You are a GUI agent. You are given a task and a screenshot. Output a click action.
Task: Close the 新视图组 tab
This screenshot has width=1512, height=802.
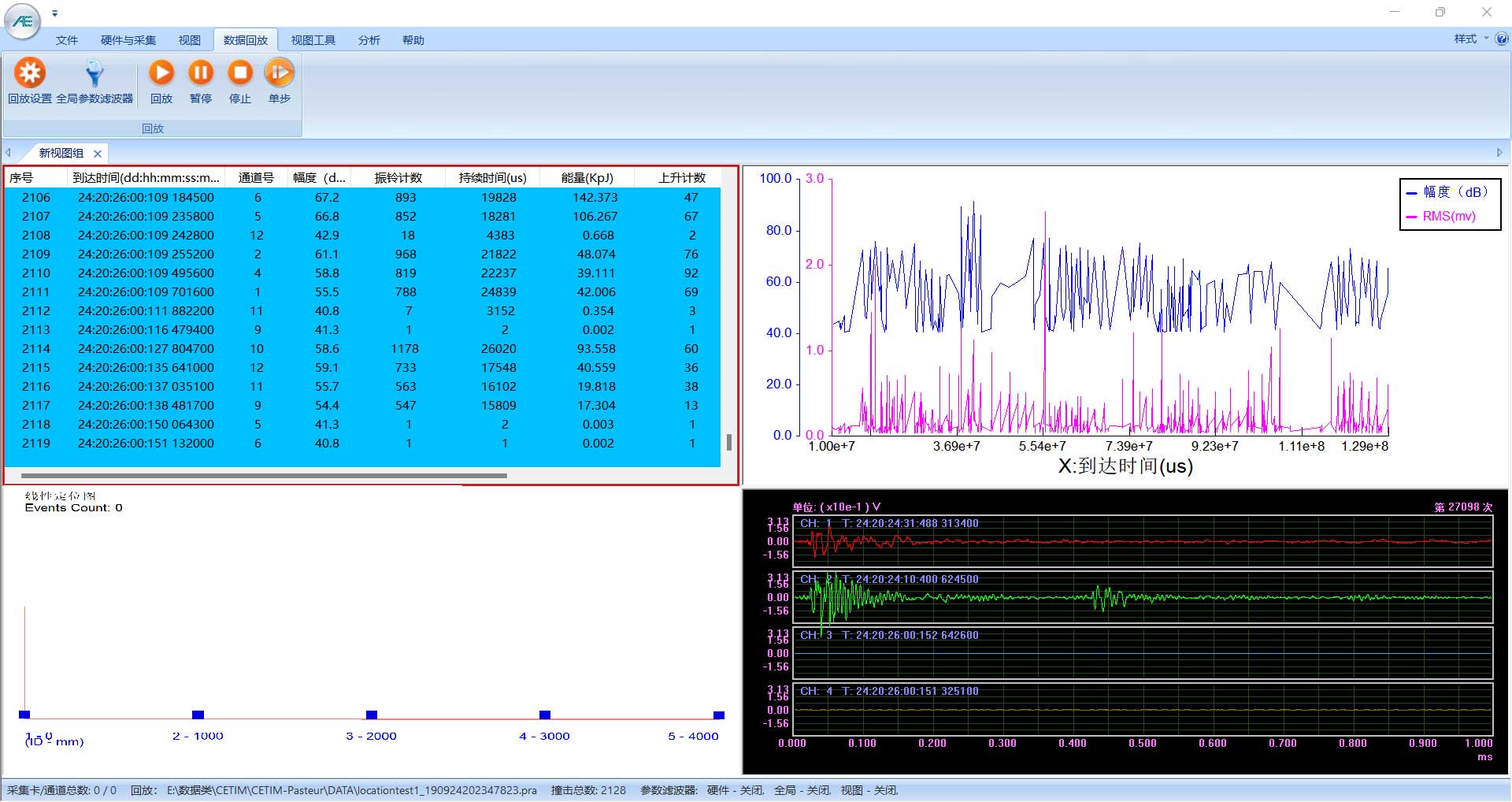[x=98, y=154]
